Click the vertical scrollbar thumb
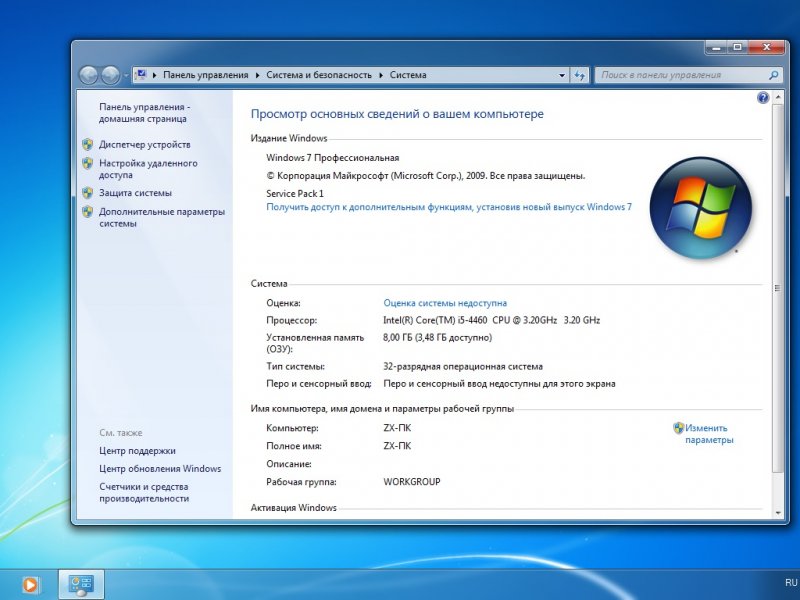Screen dimensions: 800x600 778,288
